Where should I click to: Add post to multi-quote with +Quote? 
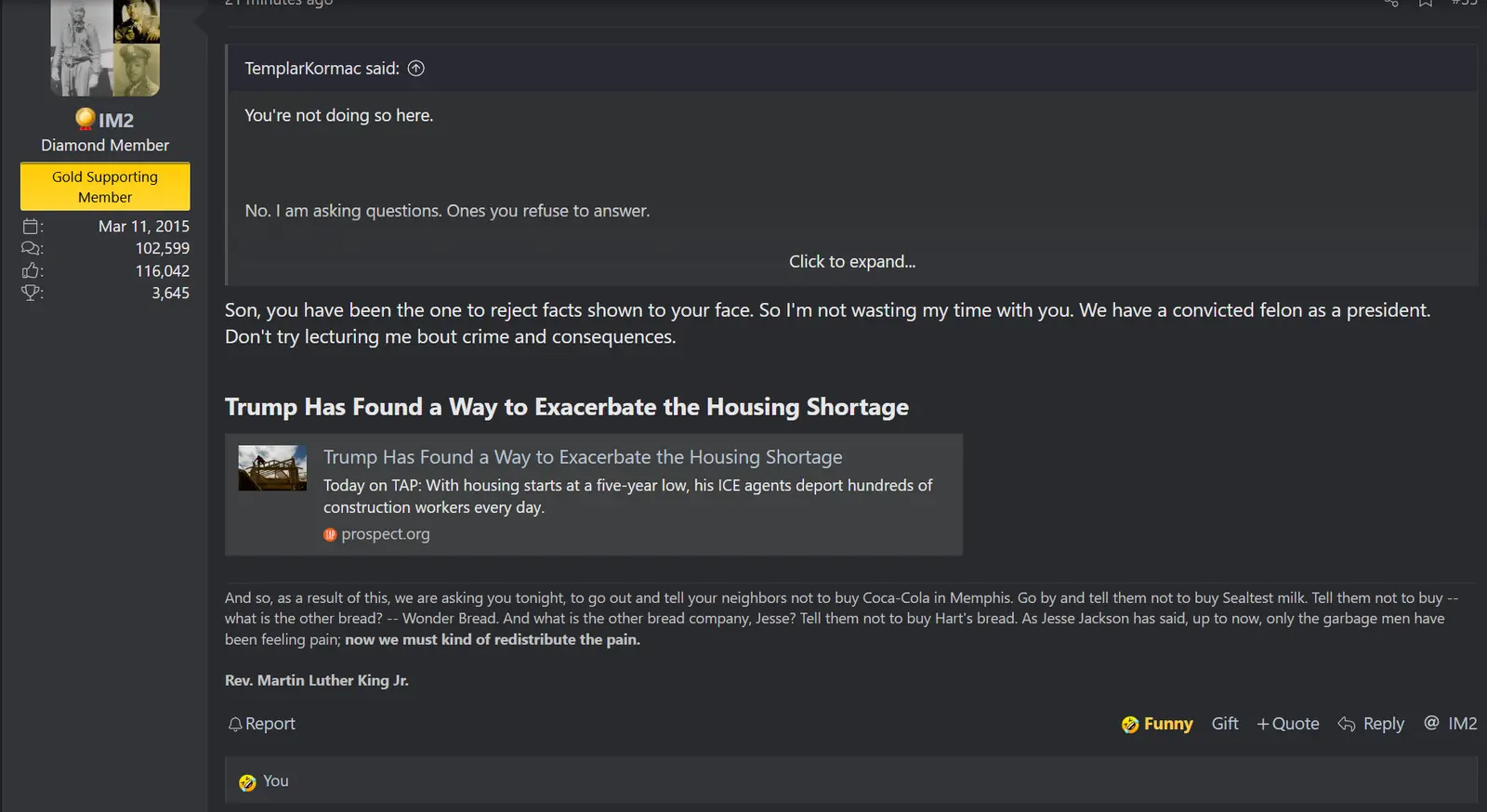1288,724
